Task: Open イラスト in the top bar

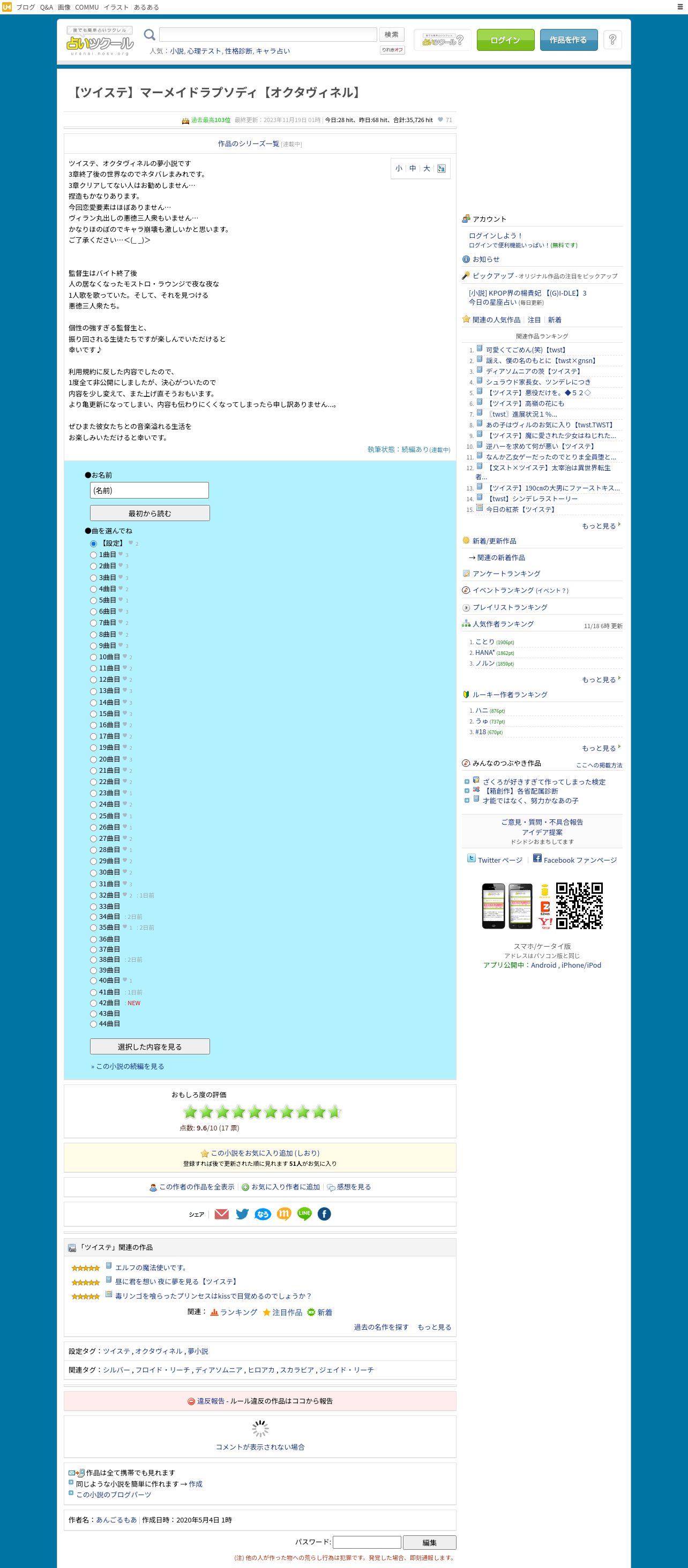Action: (x=116, y=7)
